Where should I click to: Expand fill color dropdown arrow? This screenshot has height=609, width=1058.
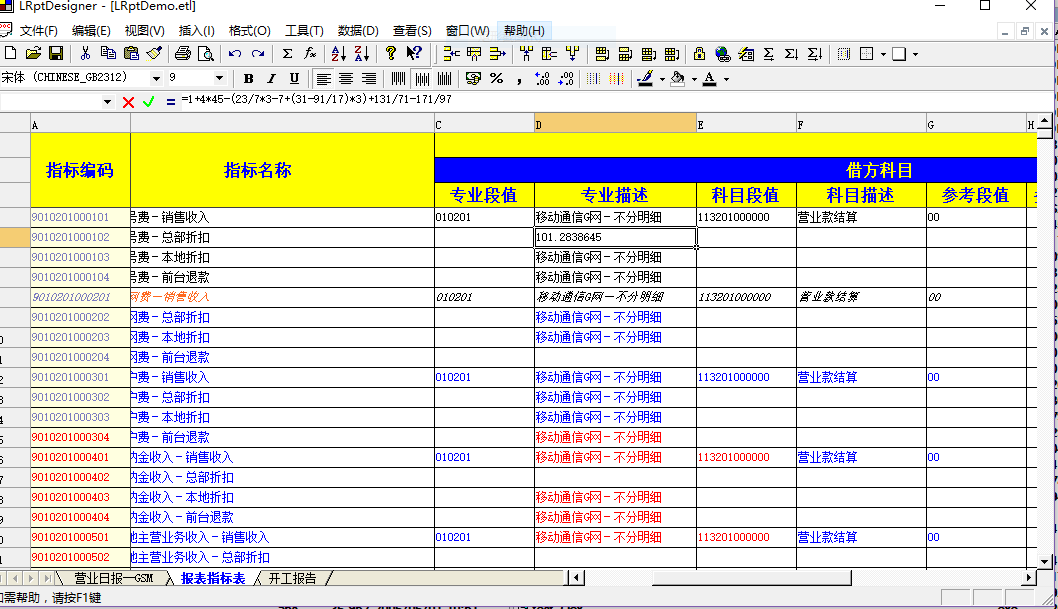click(x=694, y=79)
